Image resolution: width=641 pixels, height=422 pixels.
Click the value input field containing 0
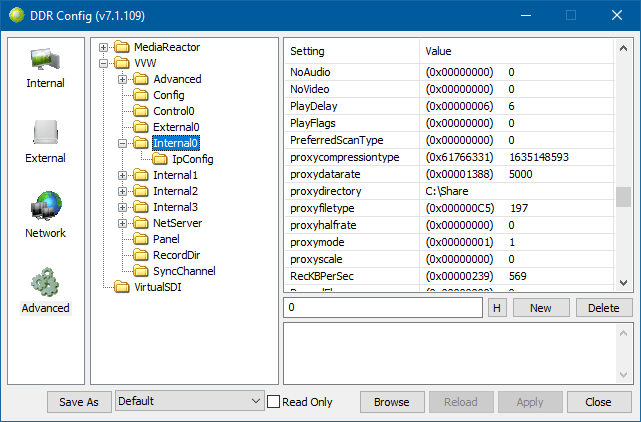383,308
